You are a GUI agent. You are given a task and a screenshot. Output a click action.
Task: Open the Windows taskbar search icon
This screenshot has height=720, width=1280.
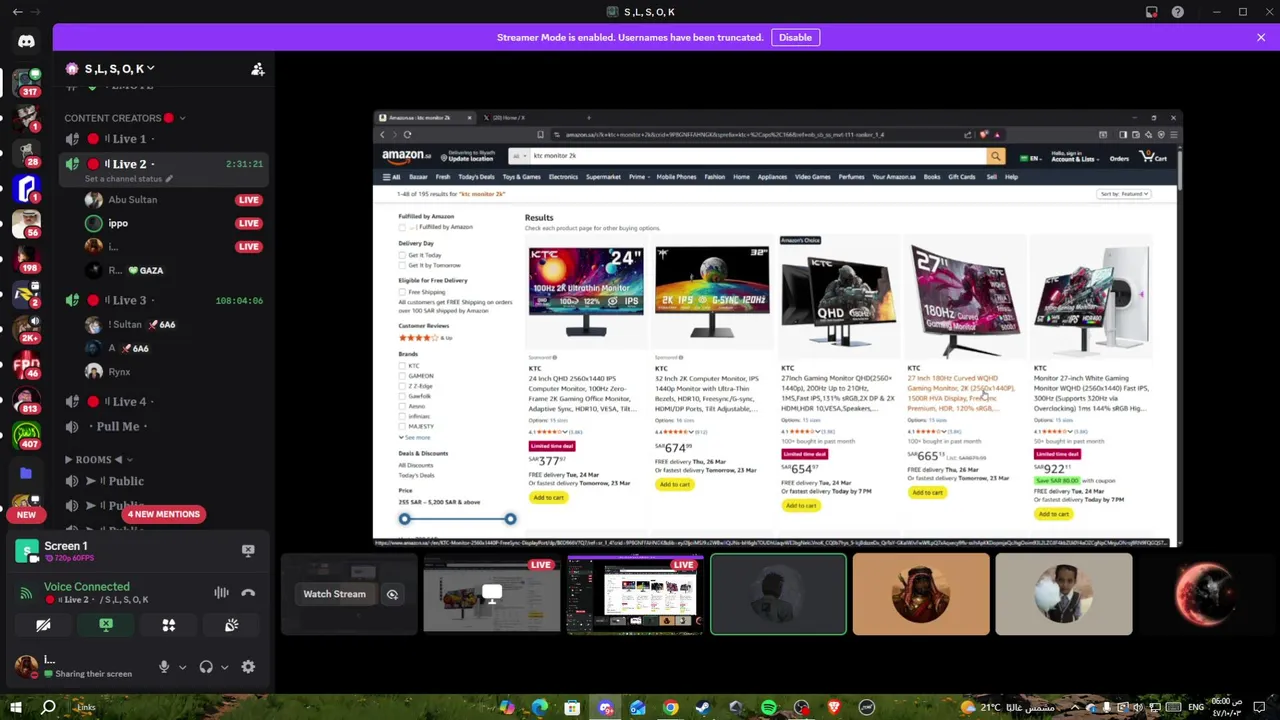tap(48, 708)
